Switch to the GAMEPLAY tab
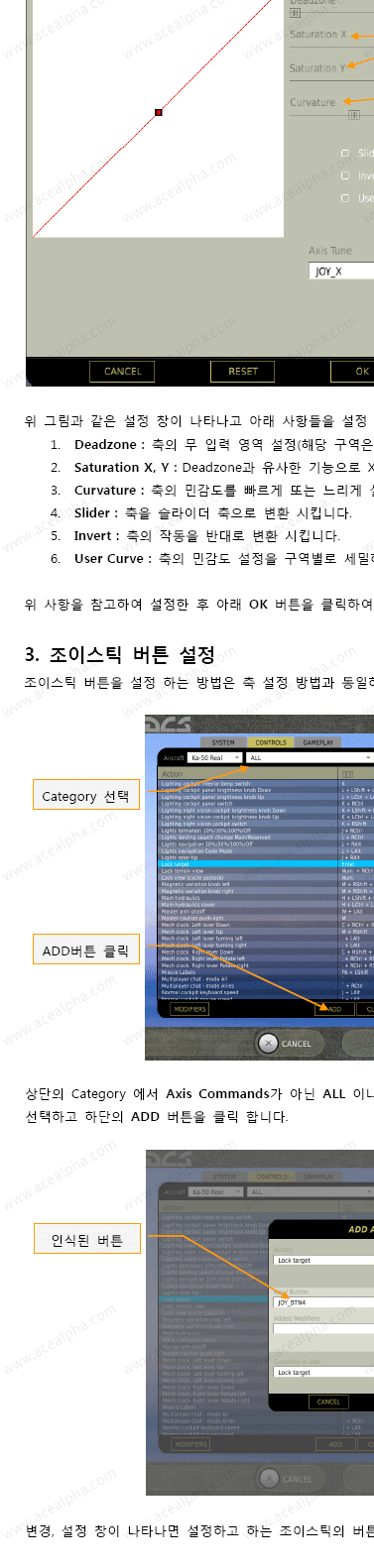The height and width of the screenshot is (1568, 374). click(317, 741)
